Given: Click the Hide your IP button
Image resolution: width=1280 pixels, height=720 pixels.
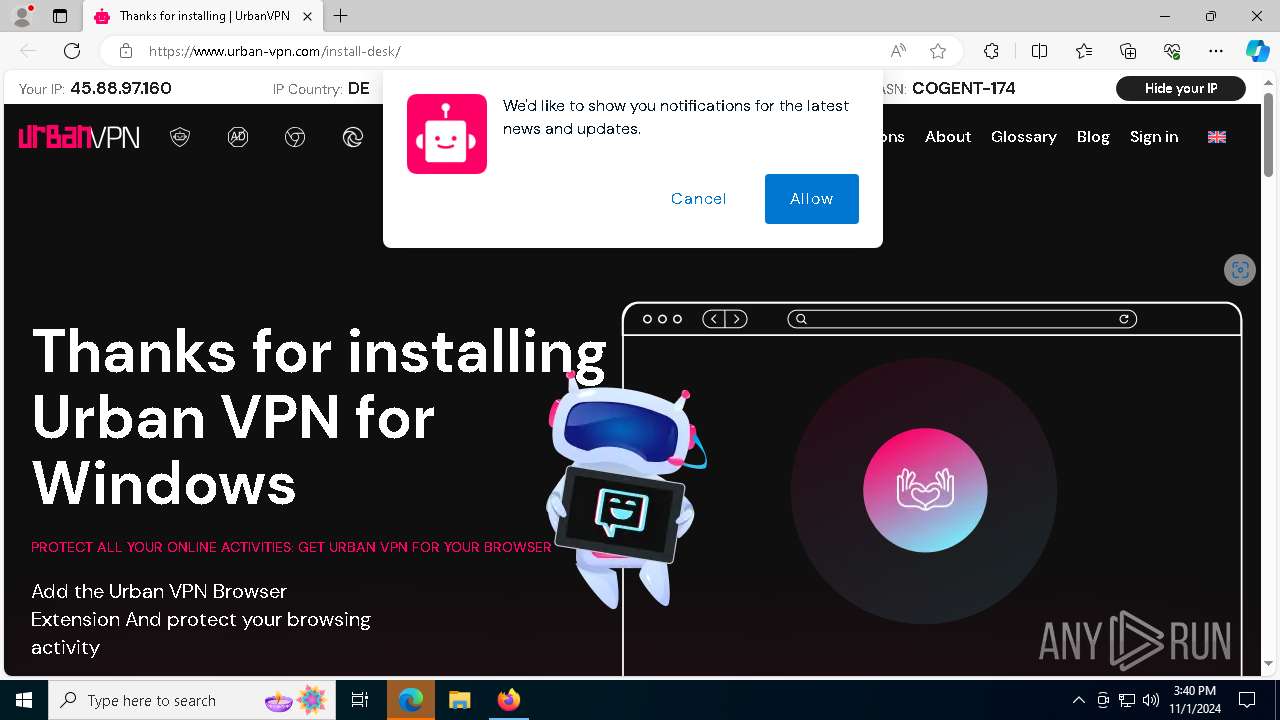Looking at the screenshot, I should point(1181,88).
